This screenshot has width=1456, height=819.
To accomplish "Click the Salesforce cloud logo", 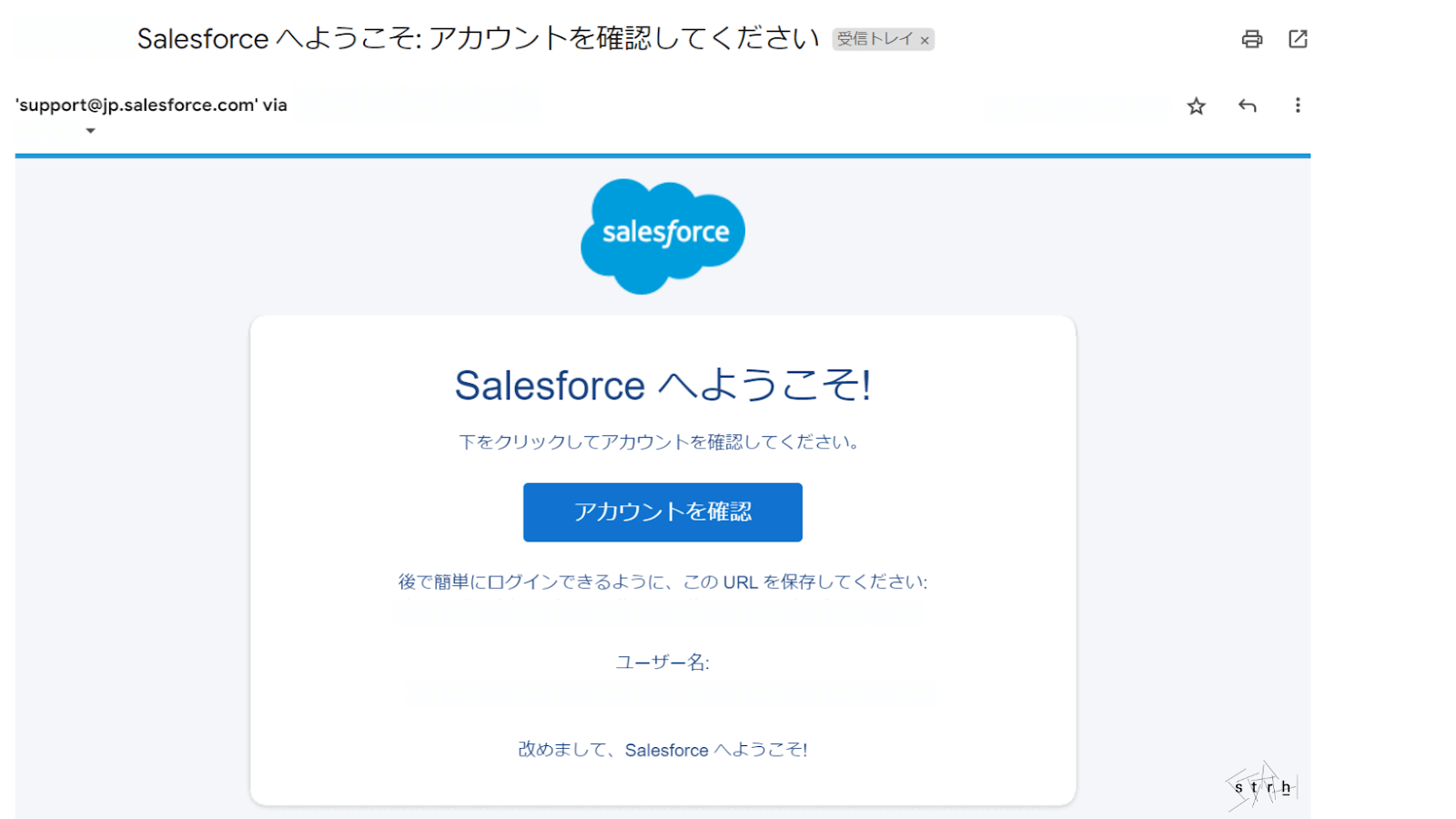I will [x=662, y=233].
